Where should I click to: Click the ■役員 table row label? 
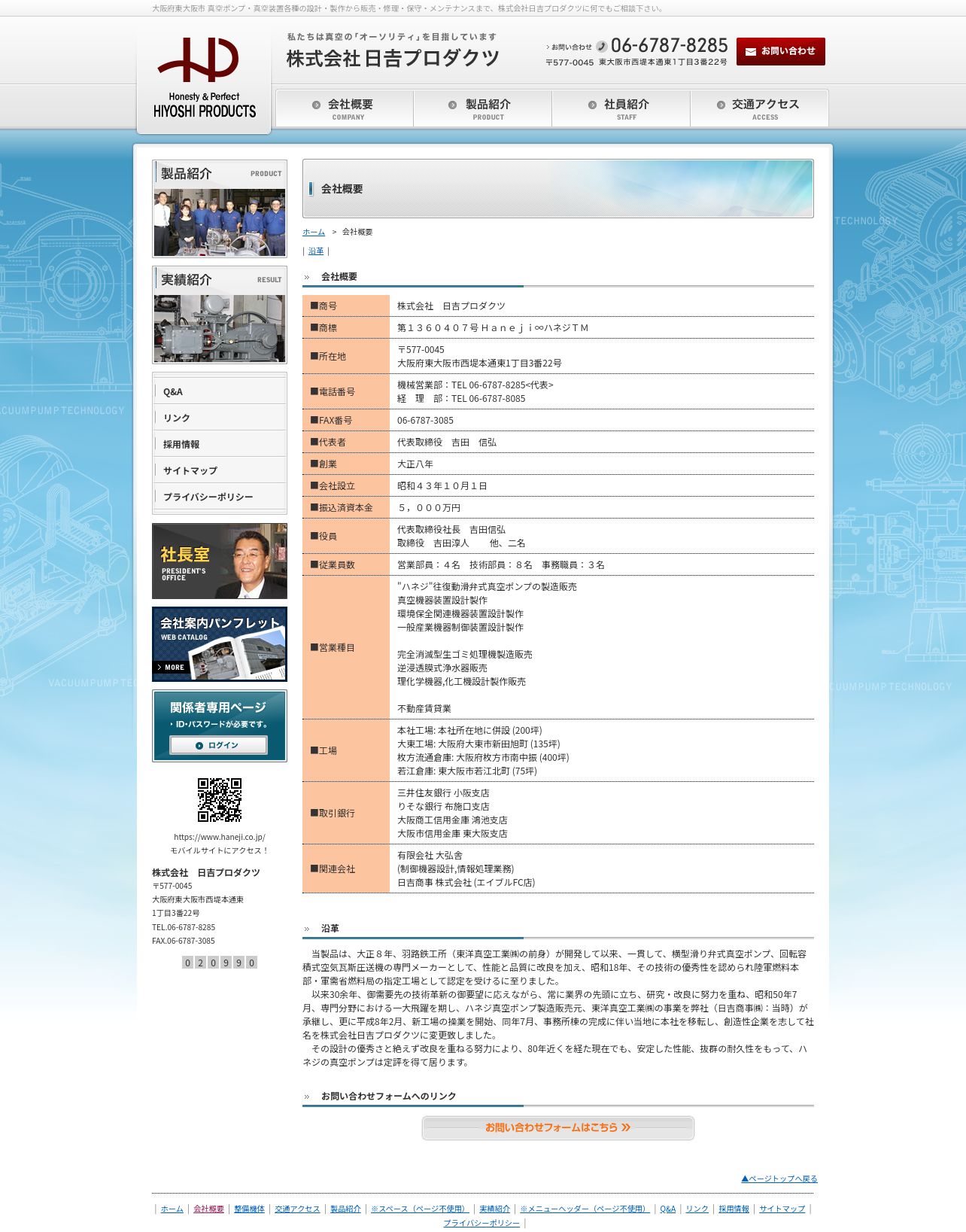pyautogui.click(x=324, y=537)
